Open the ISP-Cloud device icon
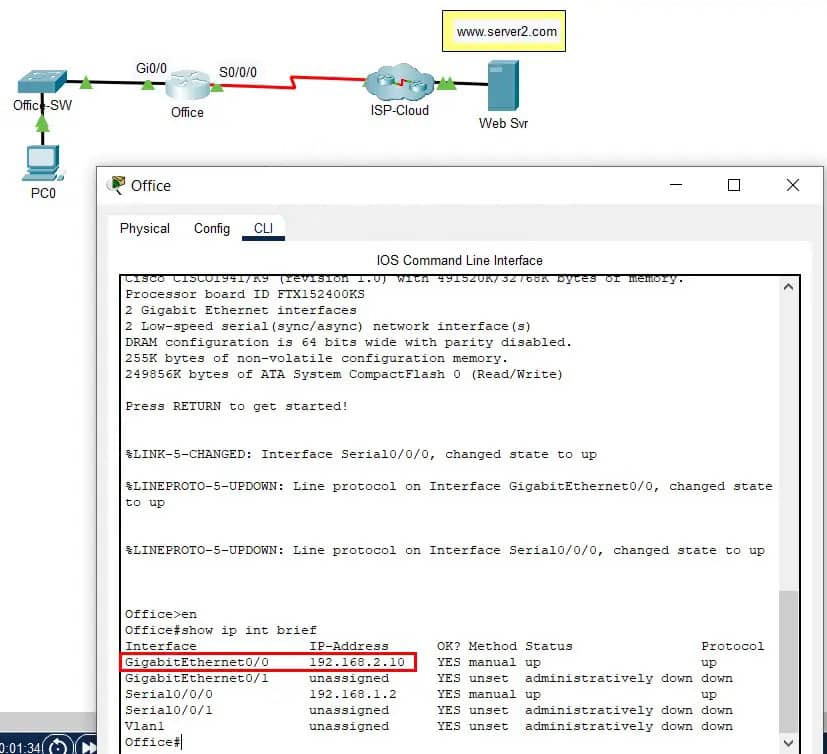 pyautogui.click(x=399, y=82)
